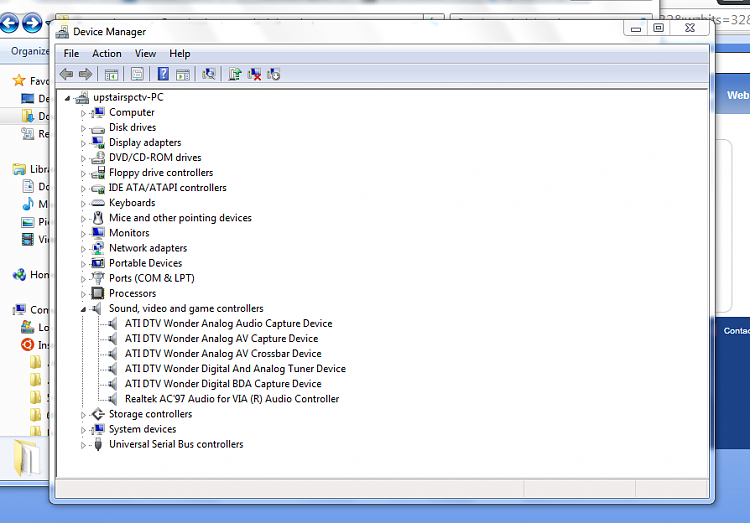Click the Network adapters category icon

coord(98,248)
